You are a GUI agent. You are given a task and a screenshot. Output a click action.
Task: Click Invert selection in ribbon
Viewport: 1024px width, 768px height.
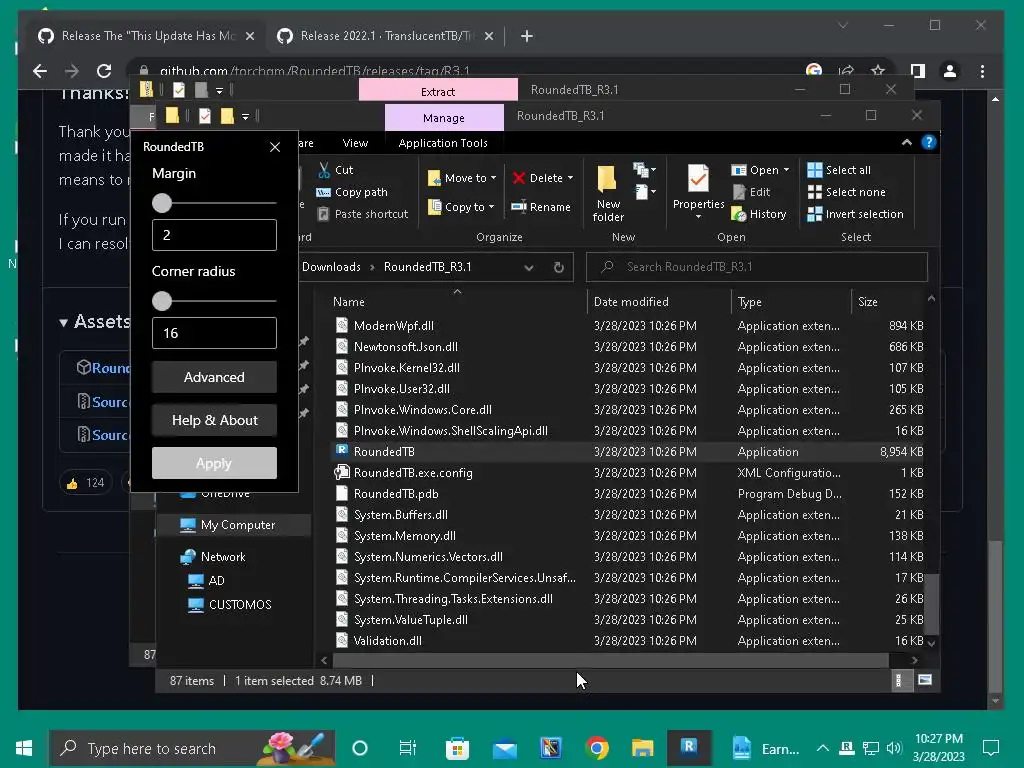tap(856, 214)
